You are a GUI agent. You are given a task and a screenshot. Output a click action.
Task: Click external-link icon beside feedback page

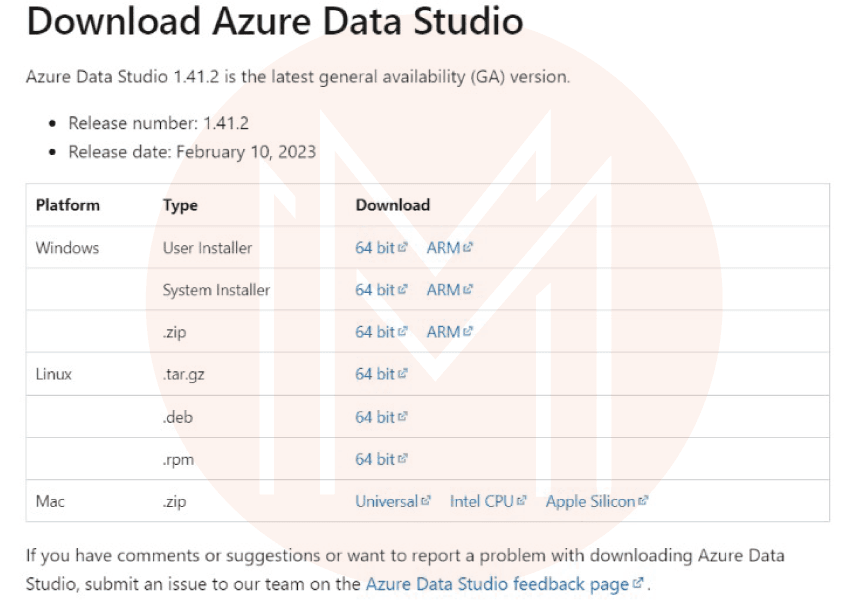tap(638, 584)
